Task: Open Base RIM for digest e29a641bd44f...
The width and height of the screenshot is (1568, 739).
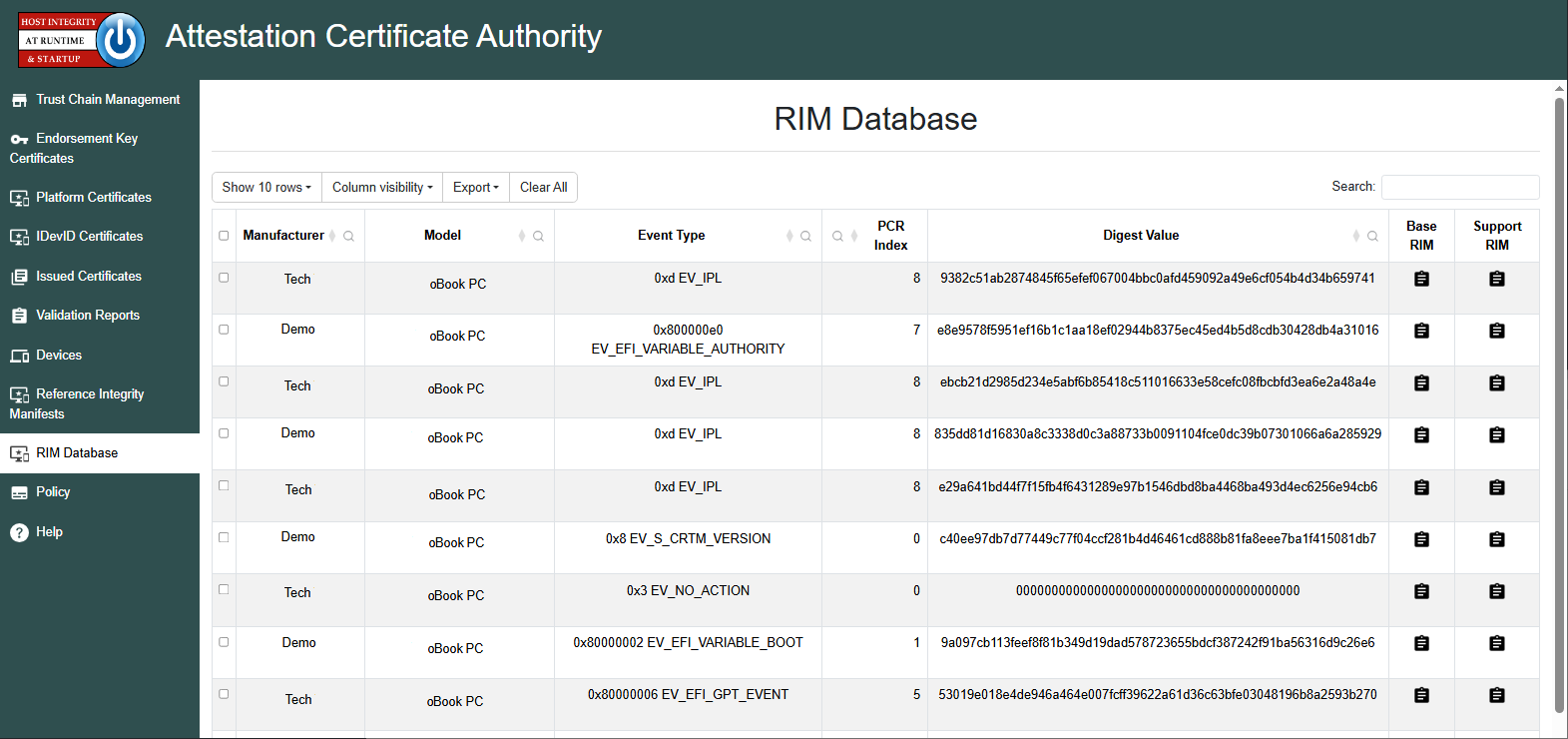Action: [x=1421, y=487]
